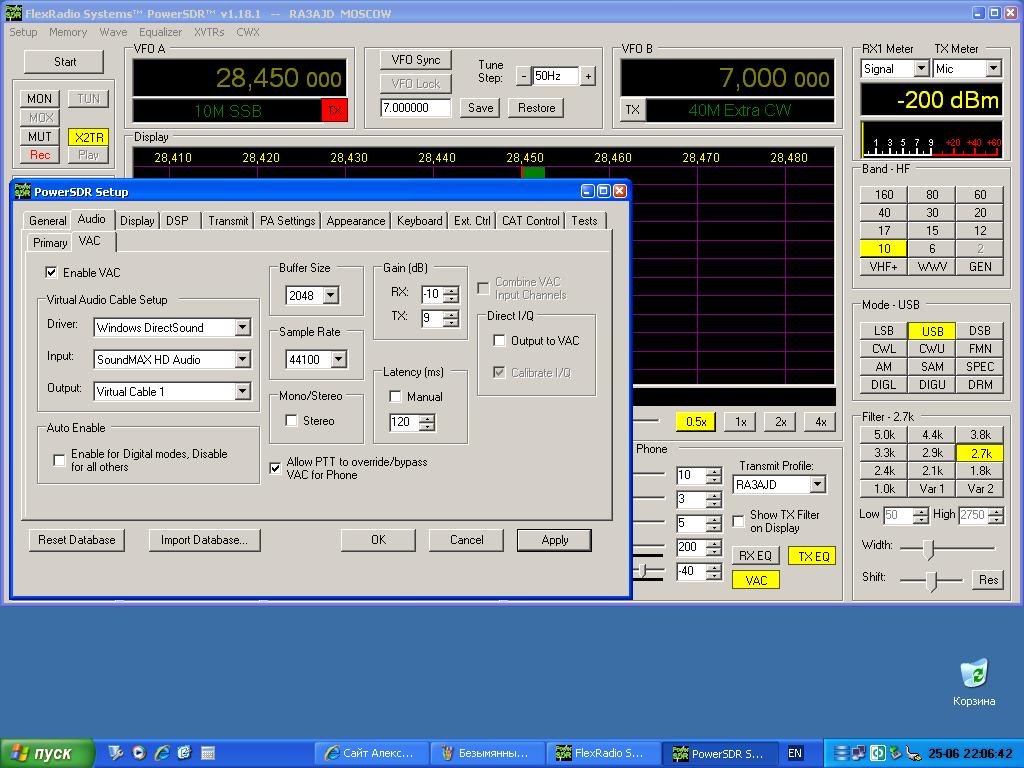This screenshot has height=768, width=1024.
Task: Open the Buffer Size dropdown
Action: (x=330, y=296)
